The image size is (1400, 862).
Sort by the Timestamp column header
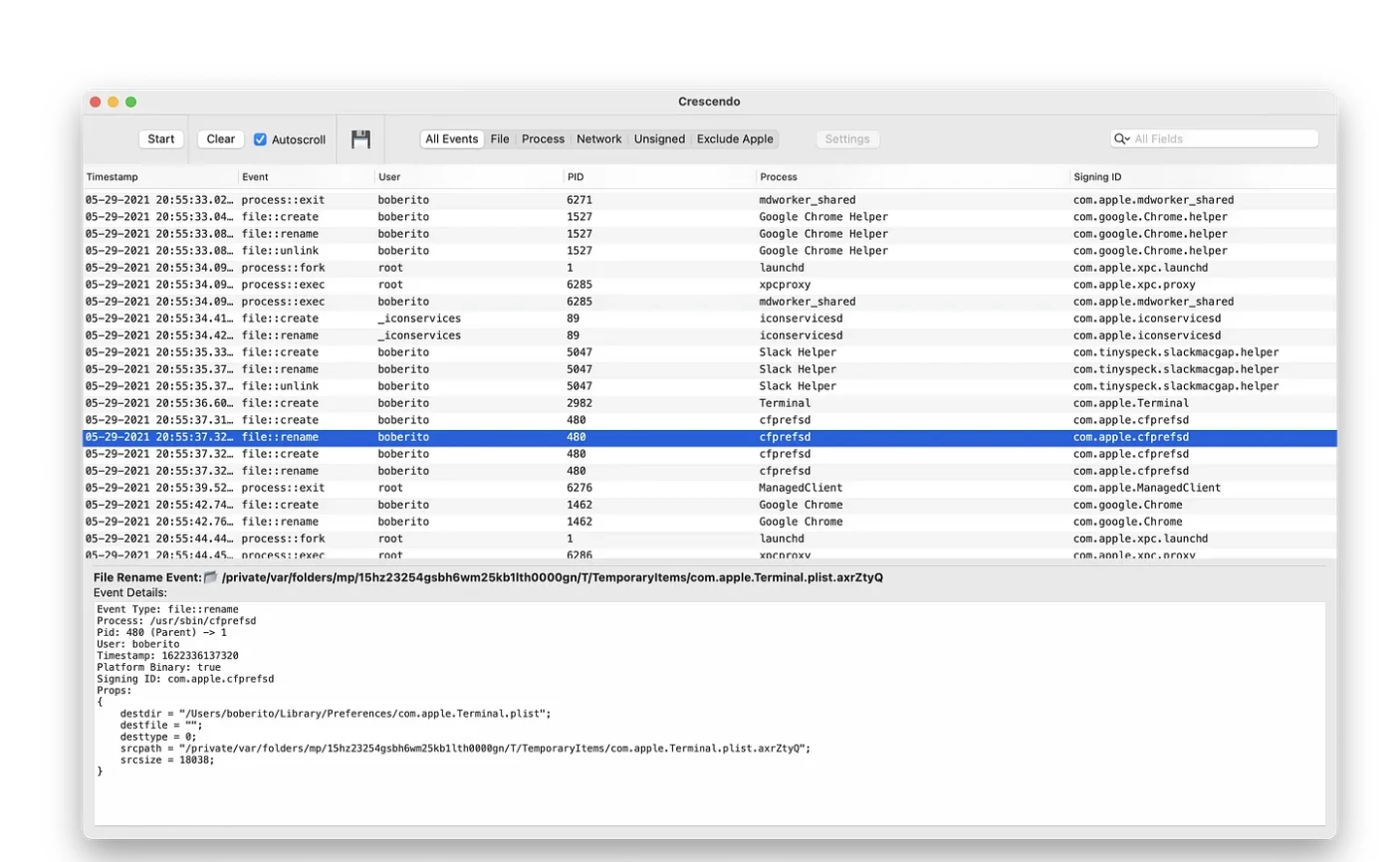coord(159,177)
